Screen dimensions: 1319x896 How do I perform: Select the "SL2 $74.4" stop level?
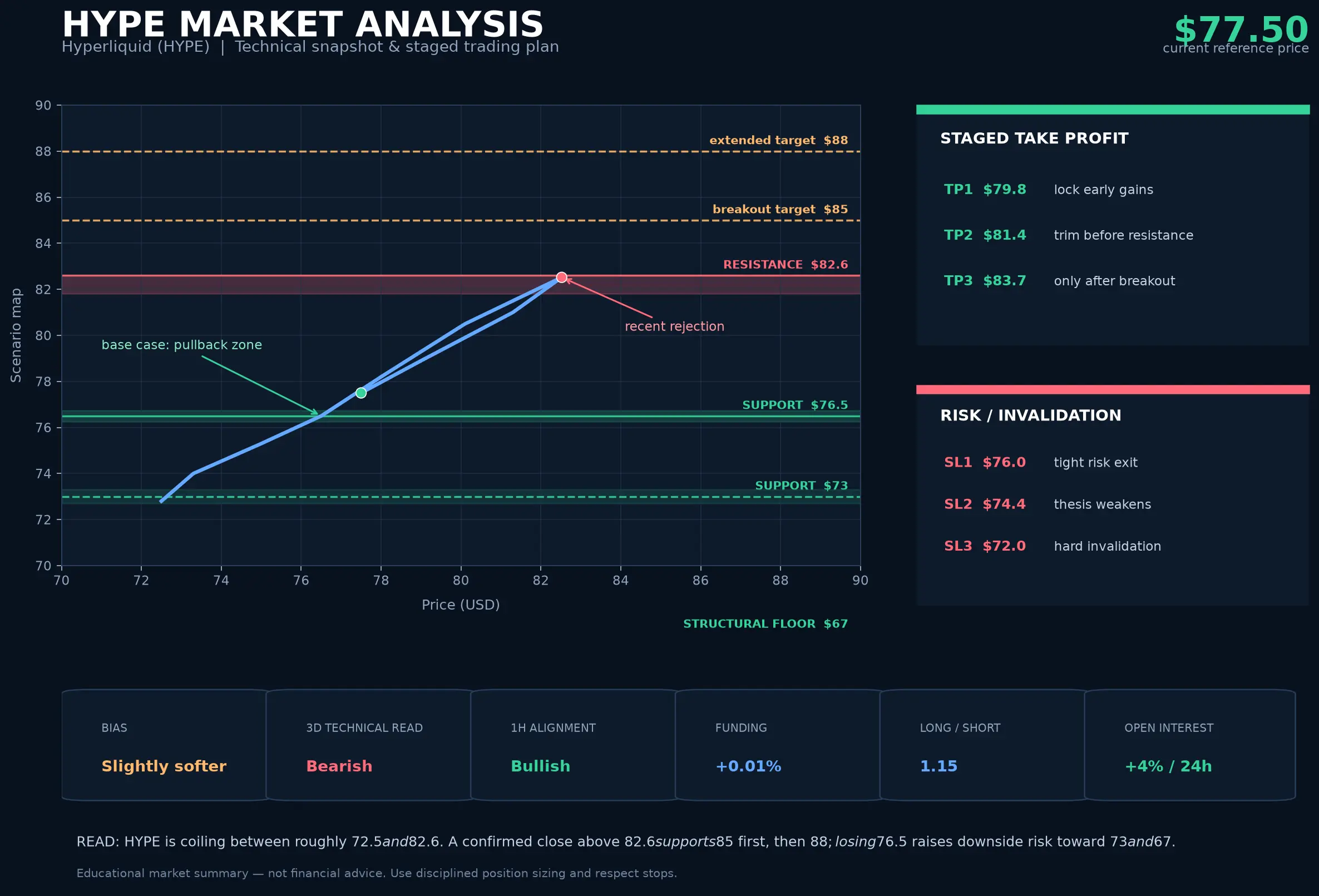click(985, 504)
